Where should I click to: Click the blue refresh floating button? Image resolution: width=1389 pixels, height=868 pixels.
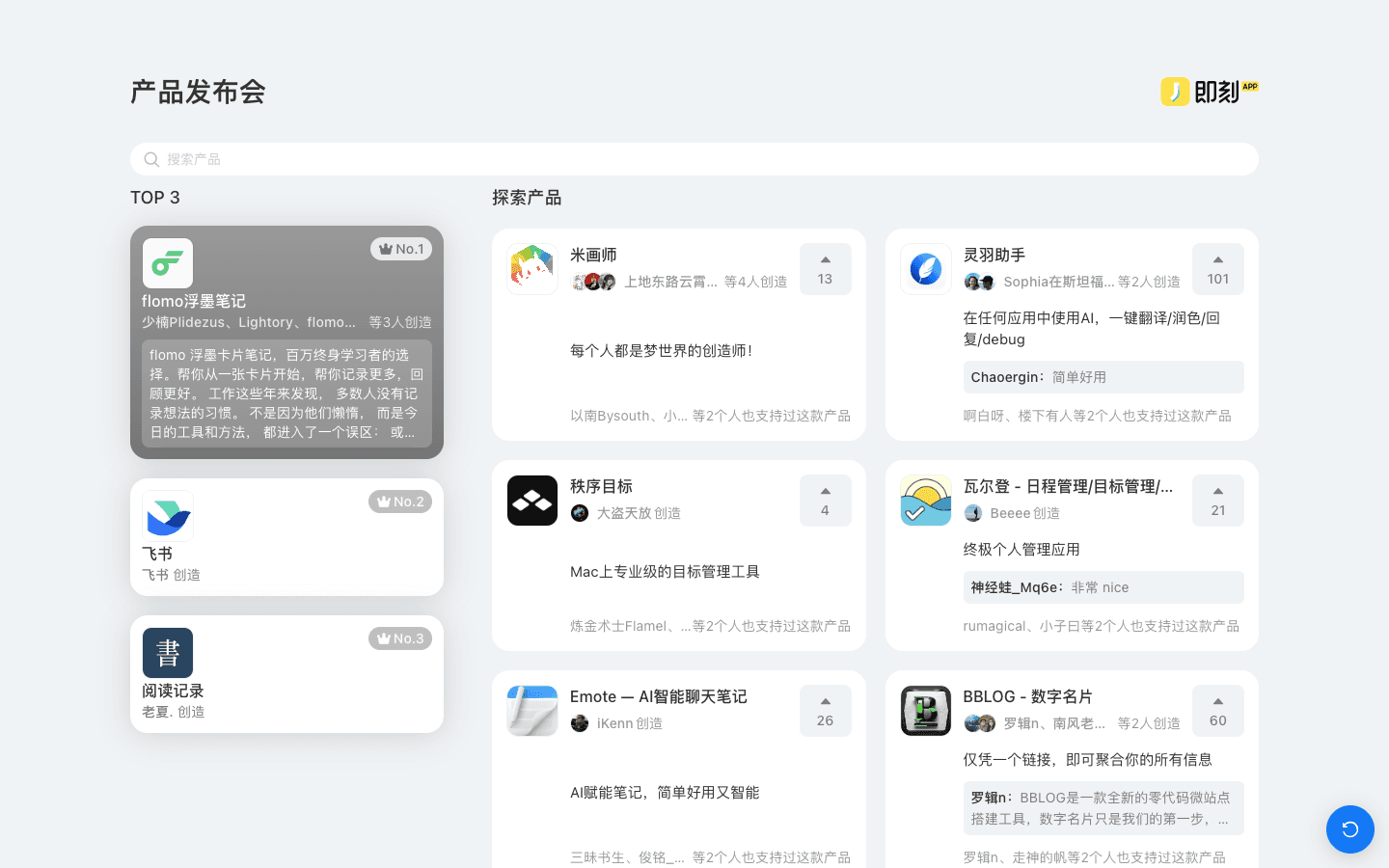click(1350, 829)
